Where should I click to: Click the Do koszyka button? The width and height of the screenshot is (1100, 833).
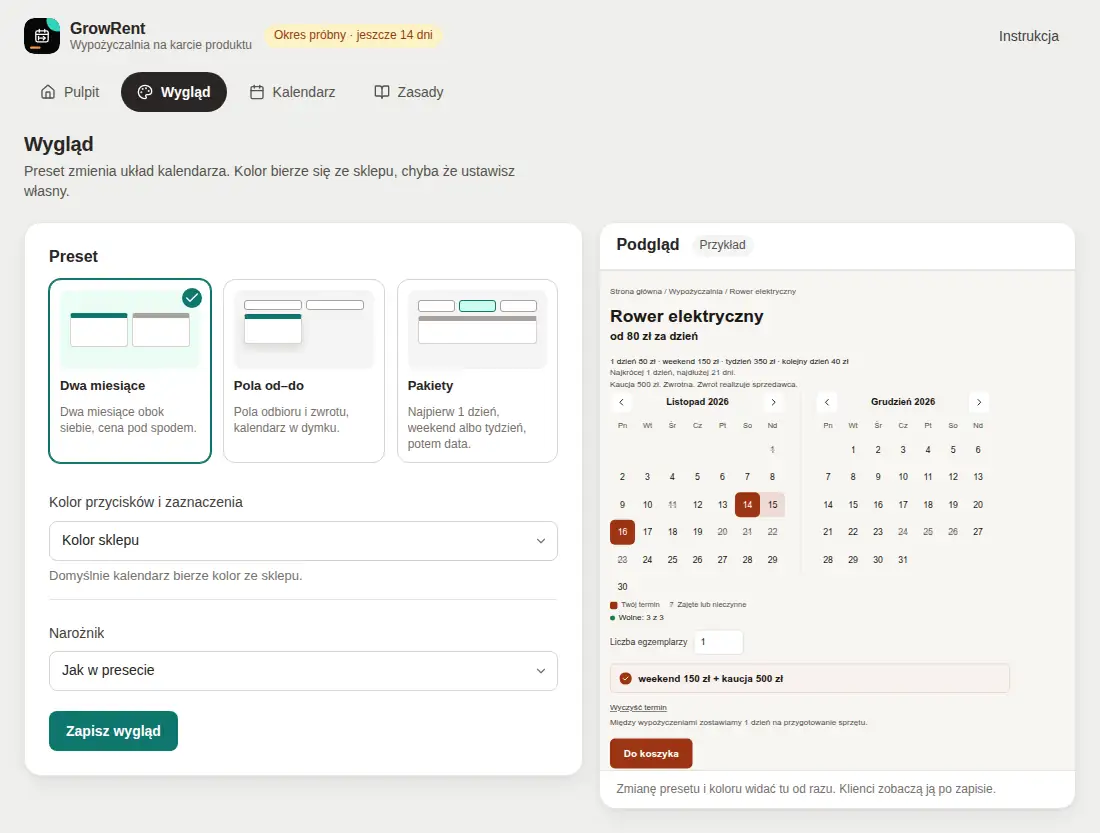pyautogui.click(x=651, y=754)
